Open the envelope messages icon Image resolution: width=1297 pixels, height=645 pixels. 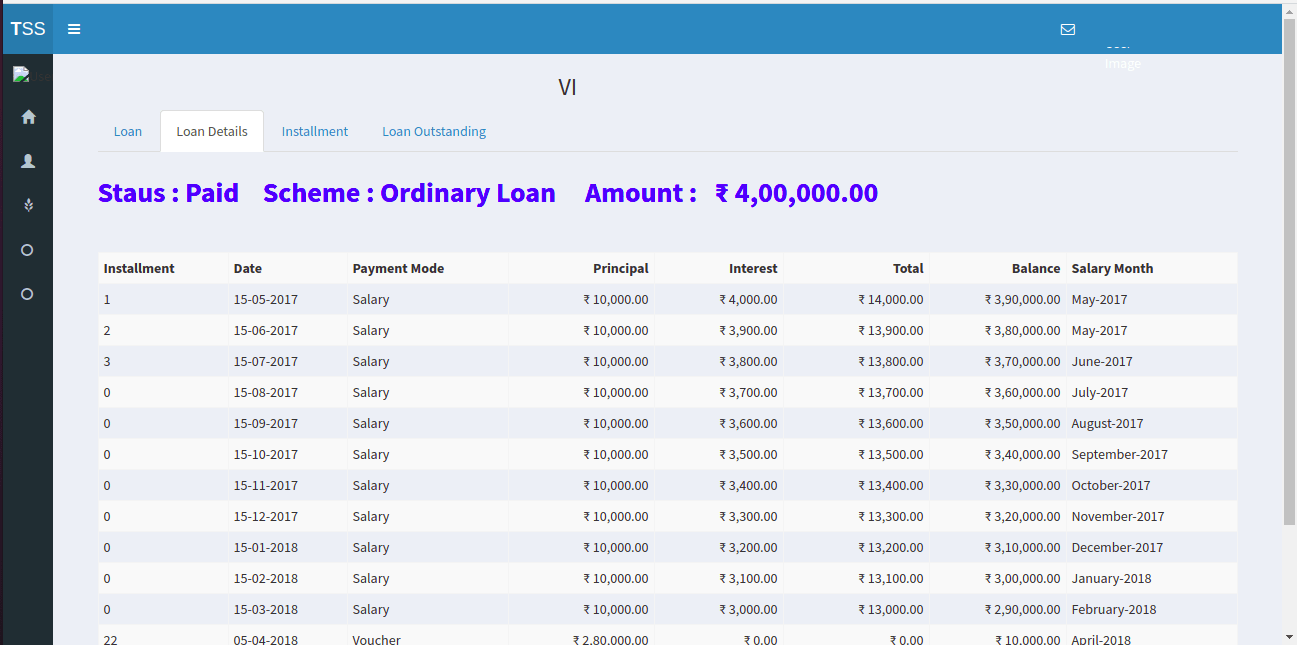pyautogui.click(x=1067, y=29)
